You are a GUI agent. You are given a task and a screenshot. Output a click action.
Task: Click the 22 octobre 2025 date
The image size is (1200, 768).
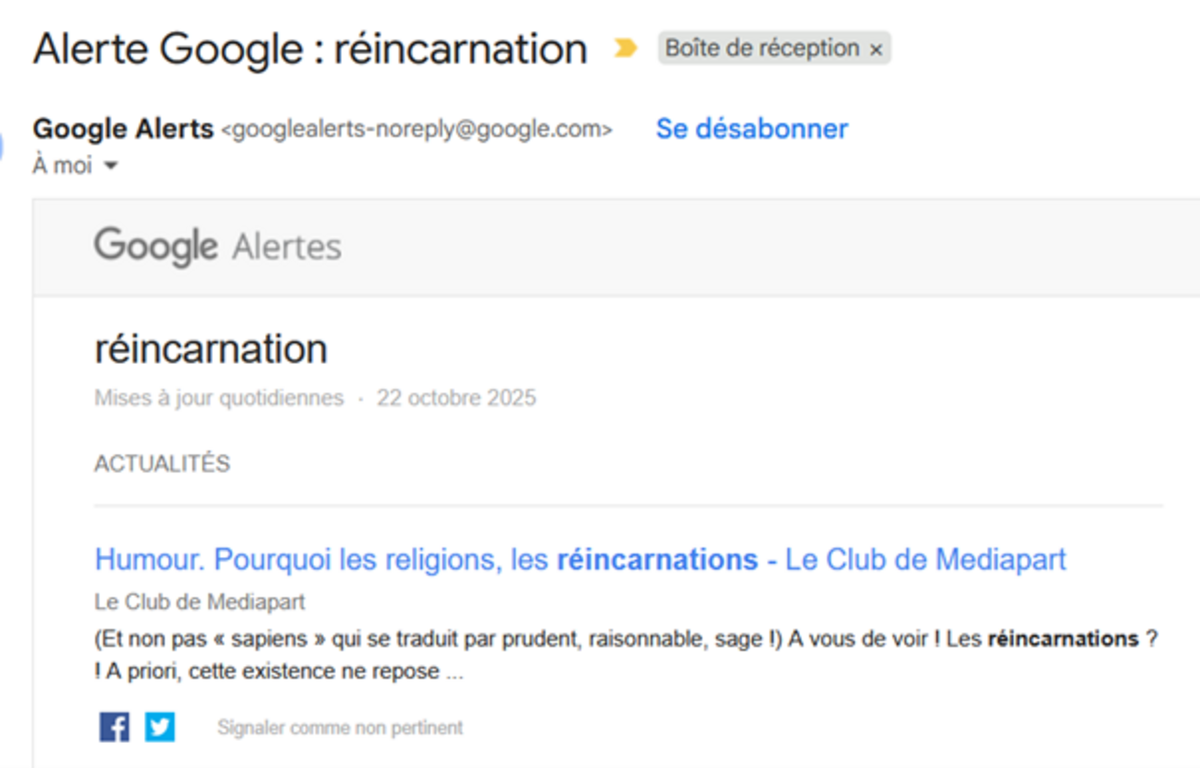(456, 398)
